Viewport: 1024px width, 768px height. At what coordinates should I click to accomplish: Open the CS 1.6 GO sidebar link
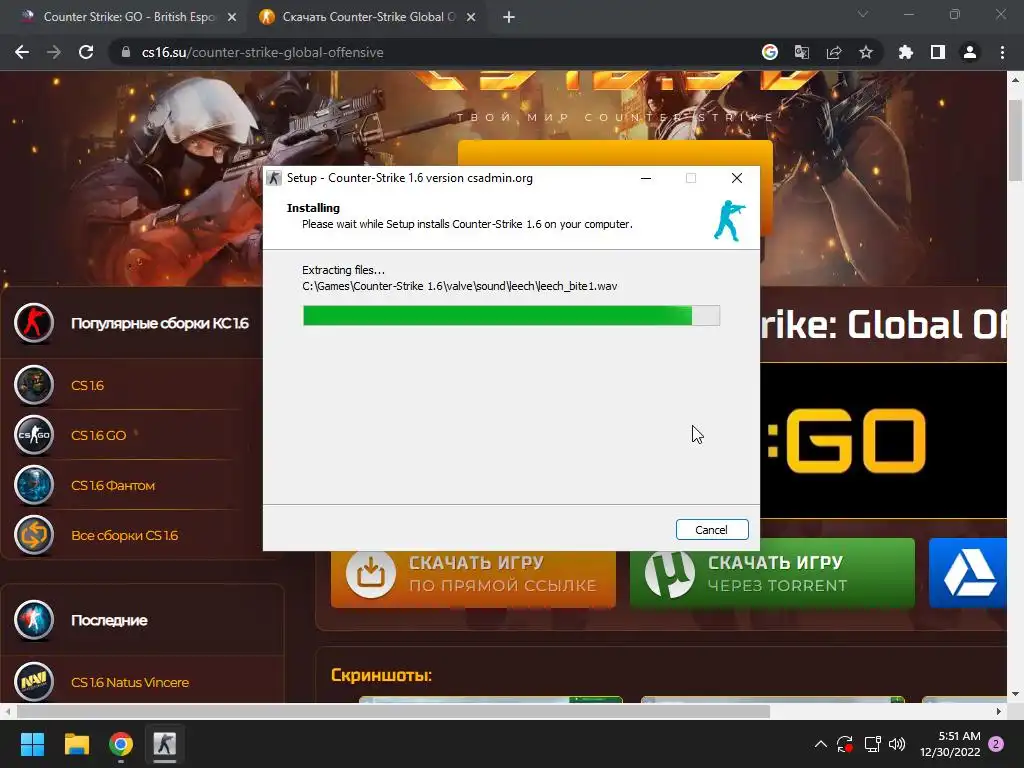(99, 436)
